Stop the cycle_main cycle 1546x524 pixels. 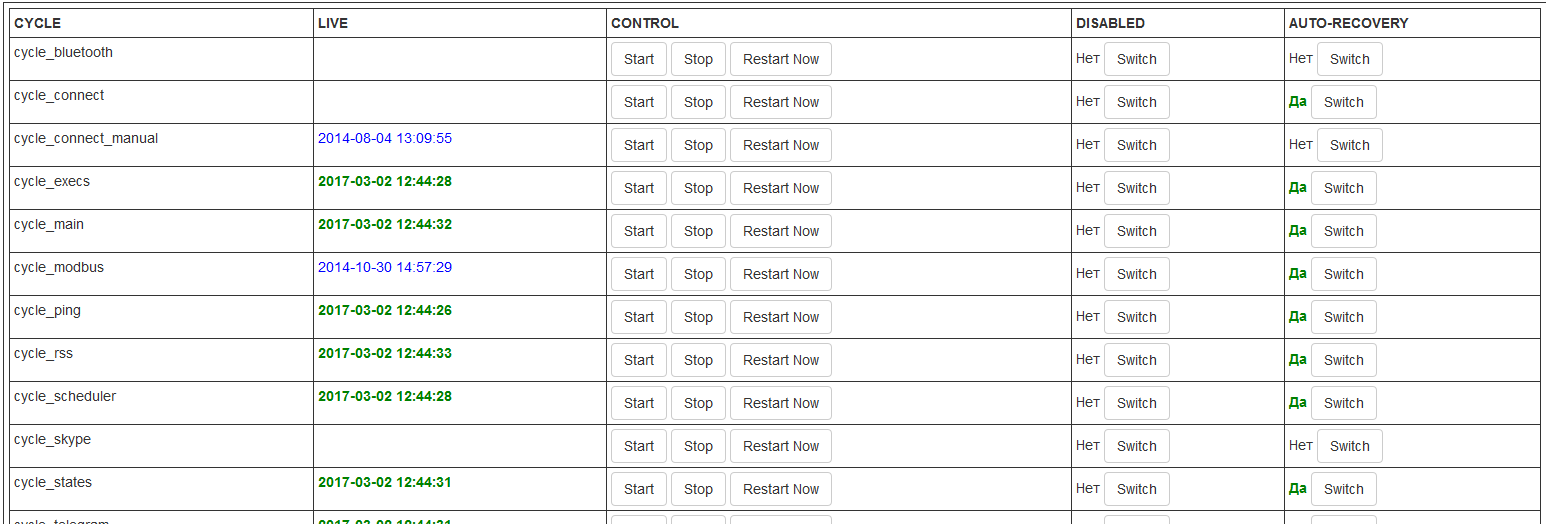tap(698, 231)
